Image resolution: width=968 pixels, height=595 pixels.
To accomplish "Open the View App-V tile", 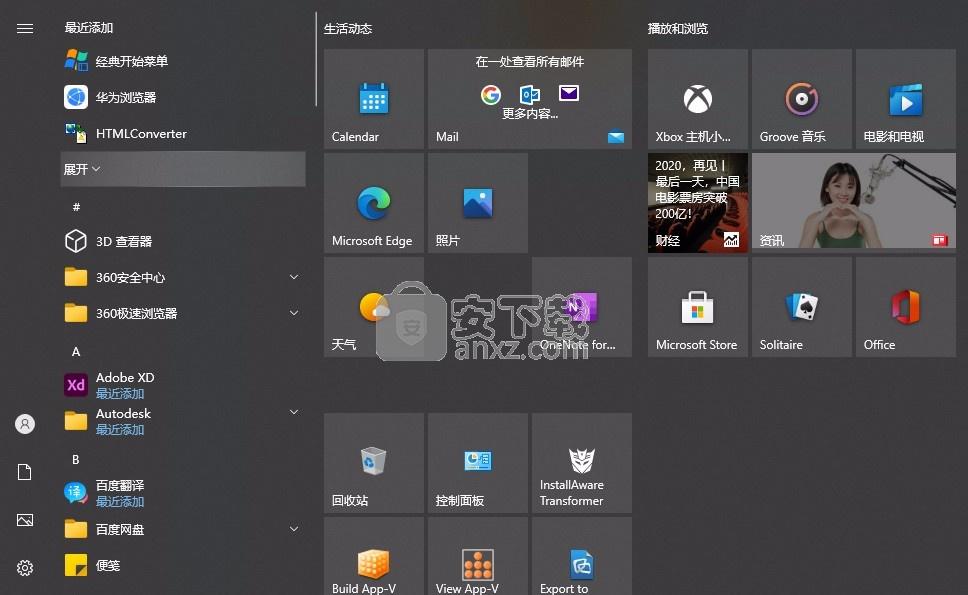I will [x=478, y=556].
